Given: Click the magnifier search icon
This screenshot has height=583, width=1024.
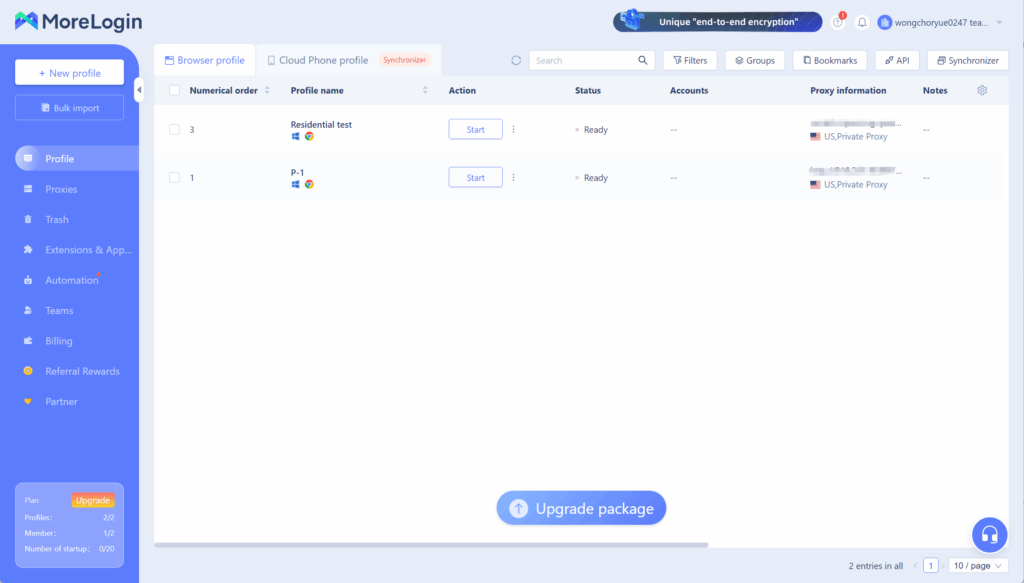Looking at the screenshot, I should [x=643, y=60].
